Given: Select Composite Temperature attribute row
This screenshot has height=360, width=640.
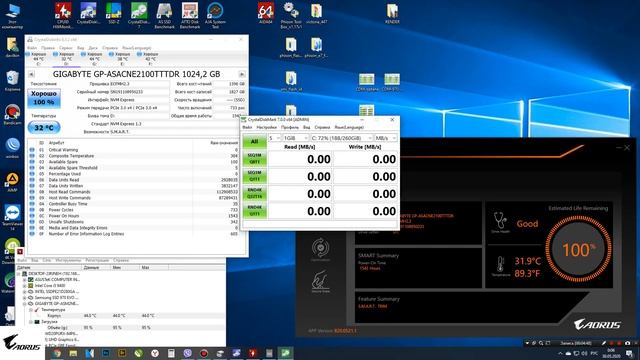Looking at the screenshot, I should pyautogui.click(x=134, y=156).
